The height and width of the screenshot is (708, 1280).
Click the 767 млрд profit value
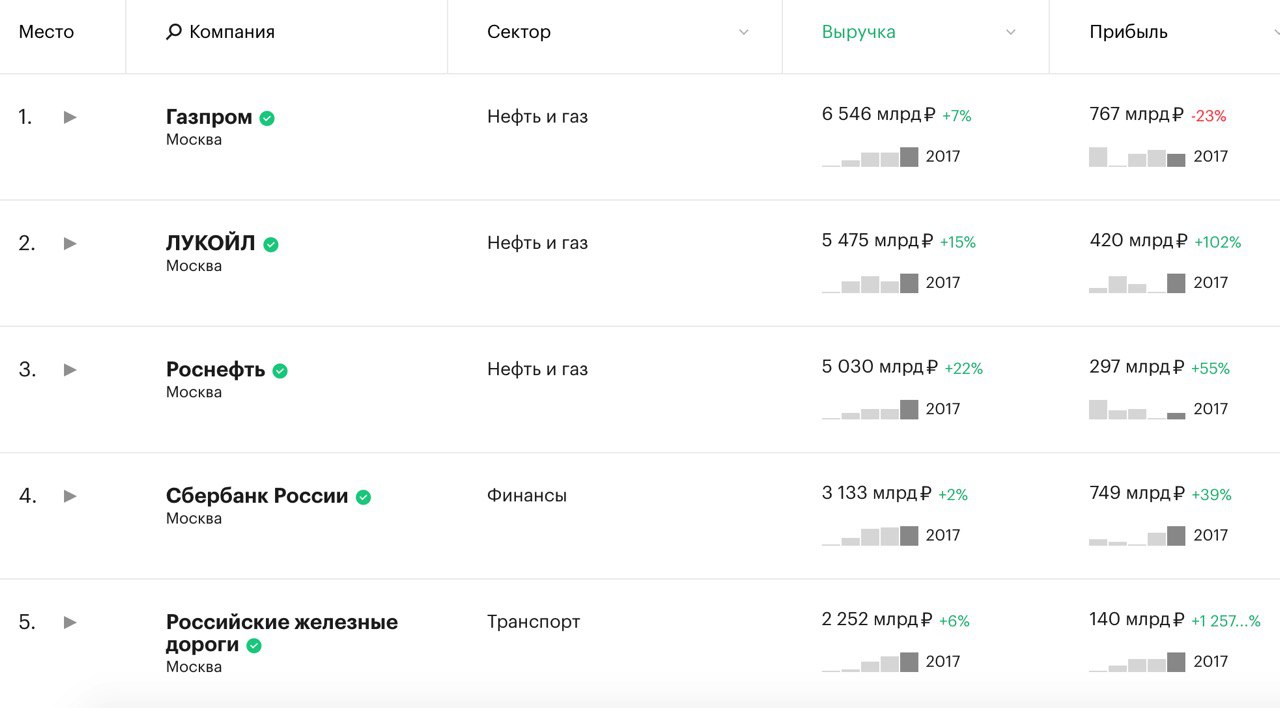pos(1137,115)
